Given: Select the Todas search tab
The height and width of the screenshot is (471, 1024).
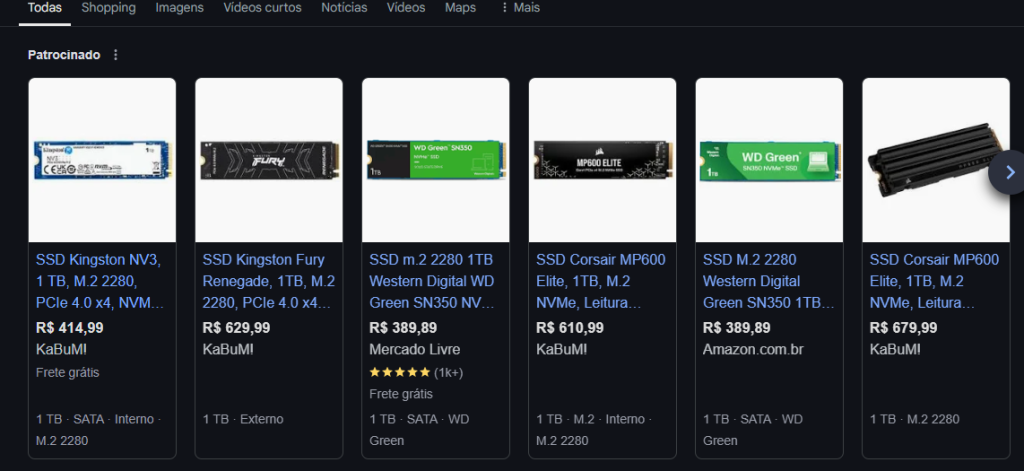Looking at the screenshot, I should click(x=44, y=8).
